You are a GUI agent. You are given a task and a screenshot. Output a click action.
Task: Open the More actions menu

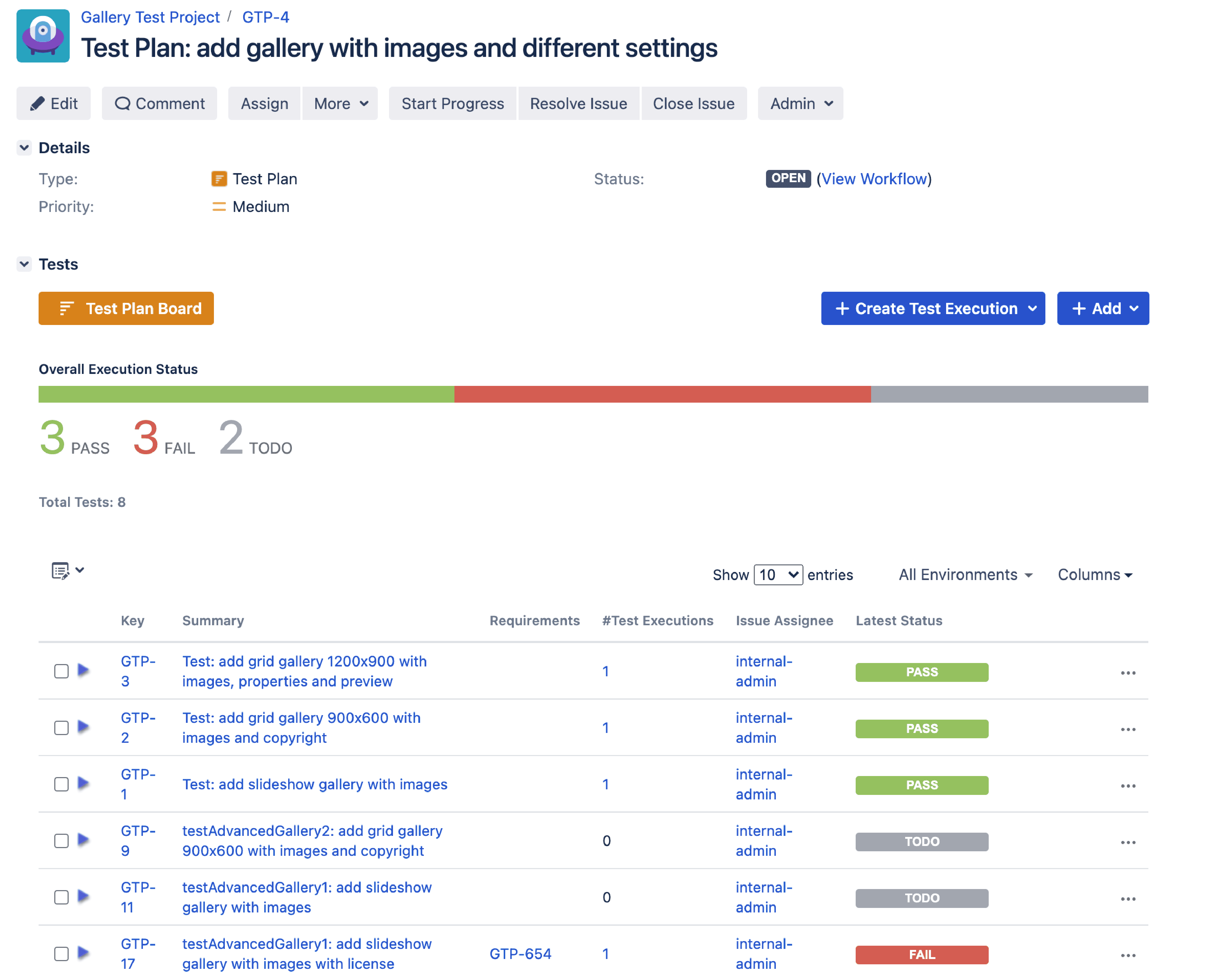click(340, 103)
